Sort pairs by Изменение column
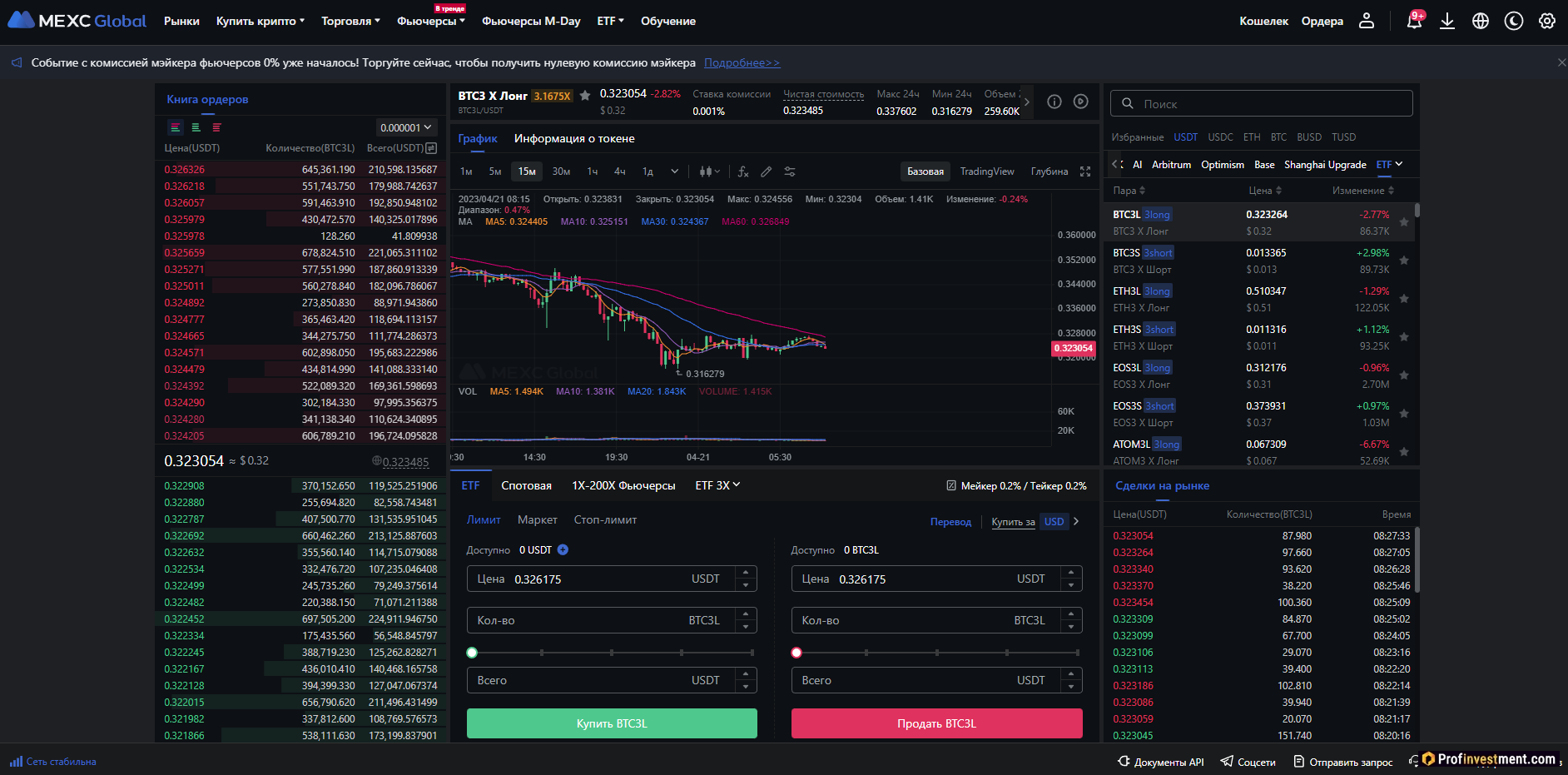The width and height of the screenshot is (1568, 775). click(x=1363, y=191)
